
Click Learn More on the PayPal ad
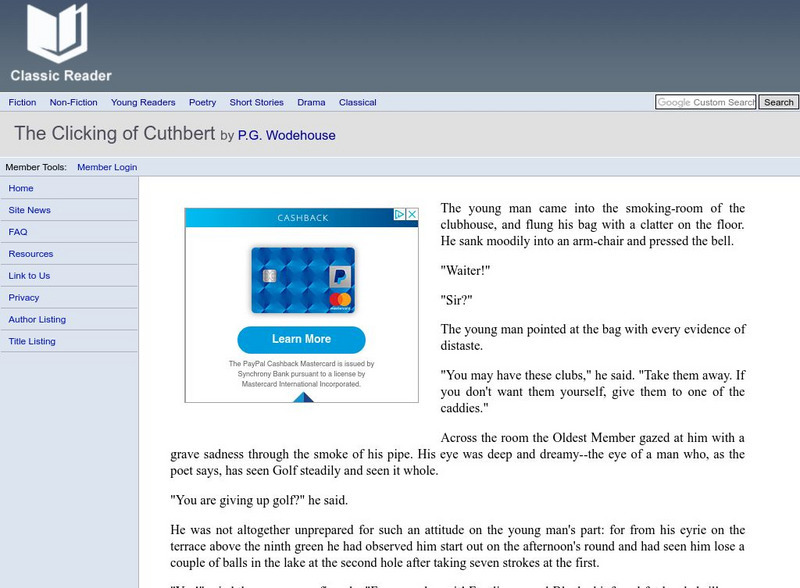pos(302,339)
